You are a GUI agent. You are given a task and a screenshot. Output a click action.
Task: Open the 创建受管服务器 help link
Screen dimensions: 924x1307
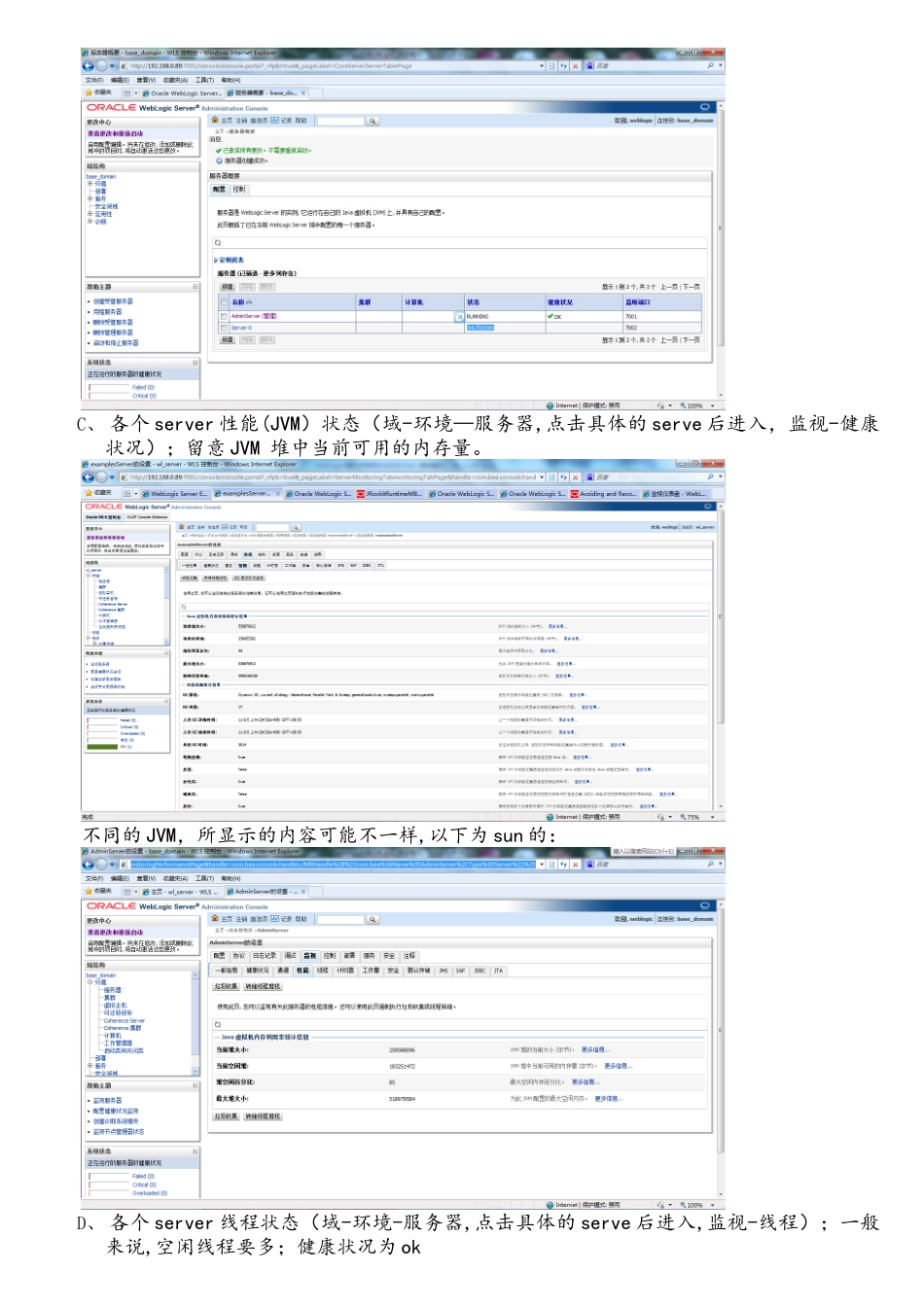(x=114, y=301)
